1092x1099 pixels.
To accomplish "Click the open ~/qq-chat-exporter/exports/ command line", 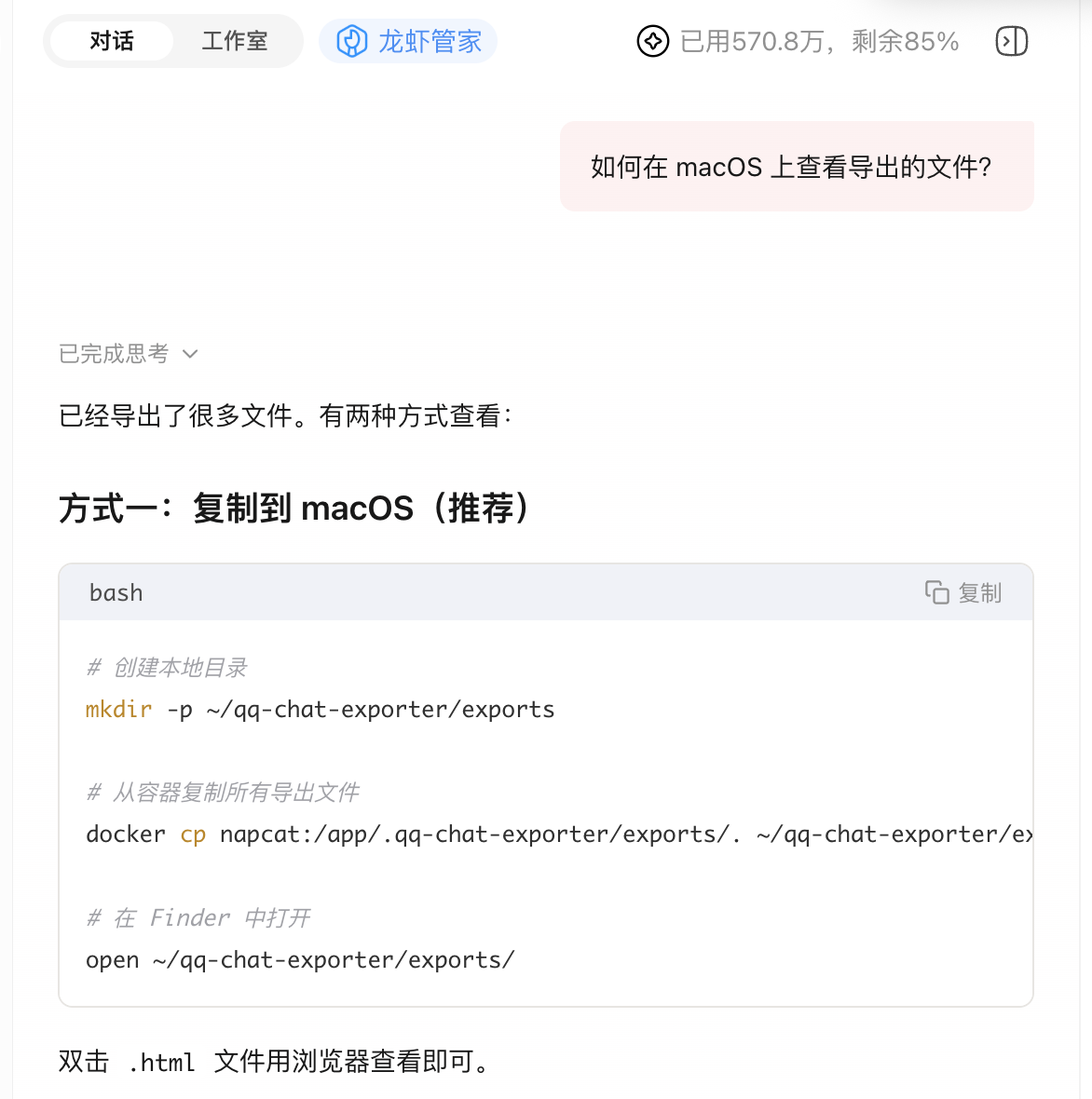I will click(300, 960).
